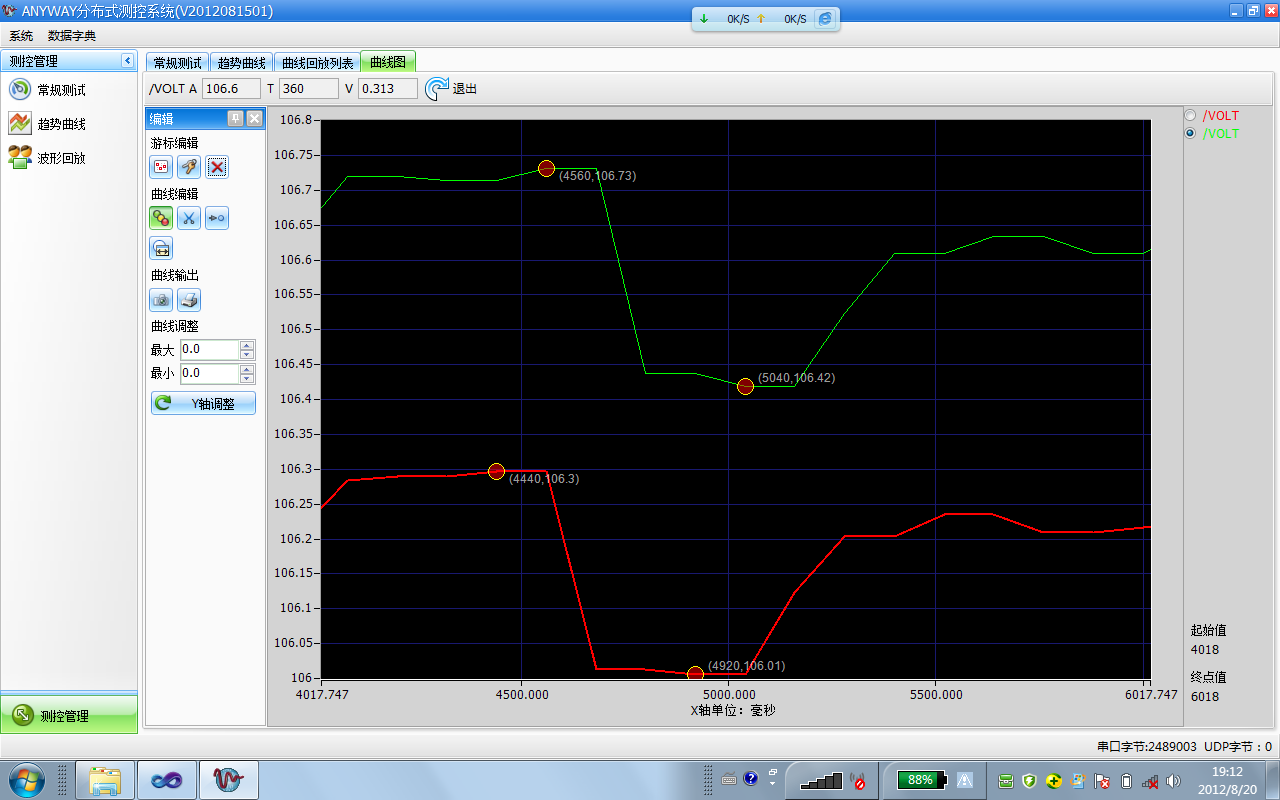This screenshot has width=1280, height=800.
Task: Increase the 最大 value using up arrow
Action: (247, 345)
